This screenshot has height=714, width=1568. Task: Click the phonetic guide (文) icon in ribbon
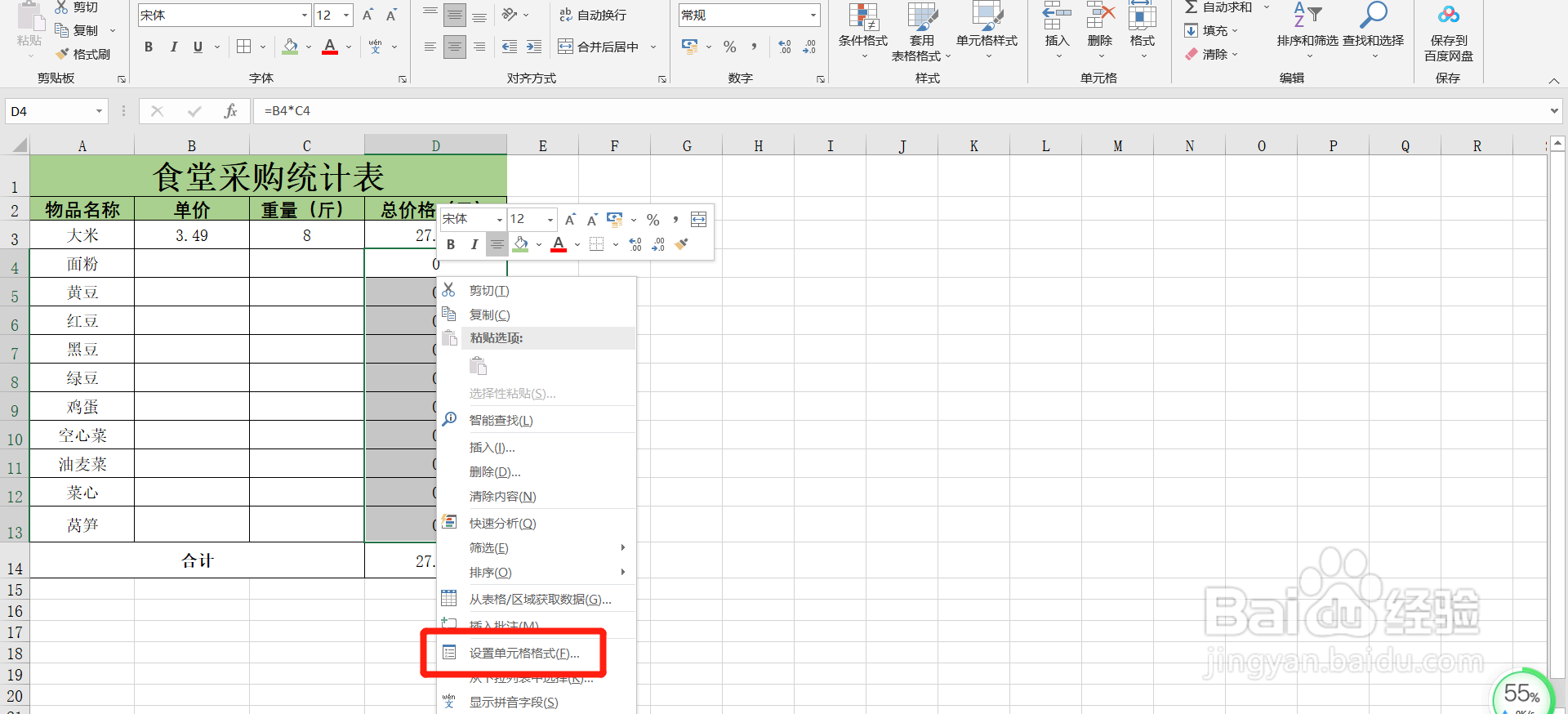tap(375, 47)
